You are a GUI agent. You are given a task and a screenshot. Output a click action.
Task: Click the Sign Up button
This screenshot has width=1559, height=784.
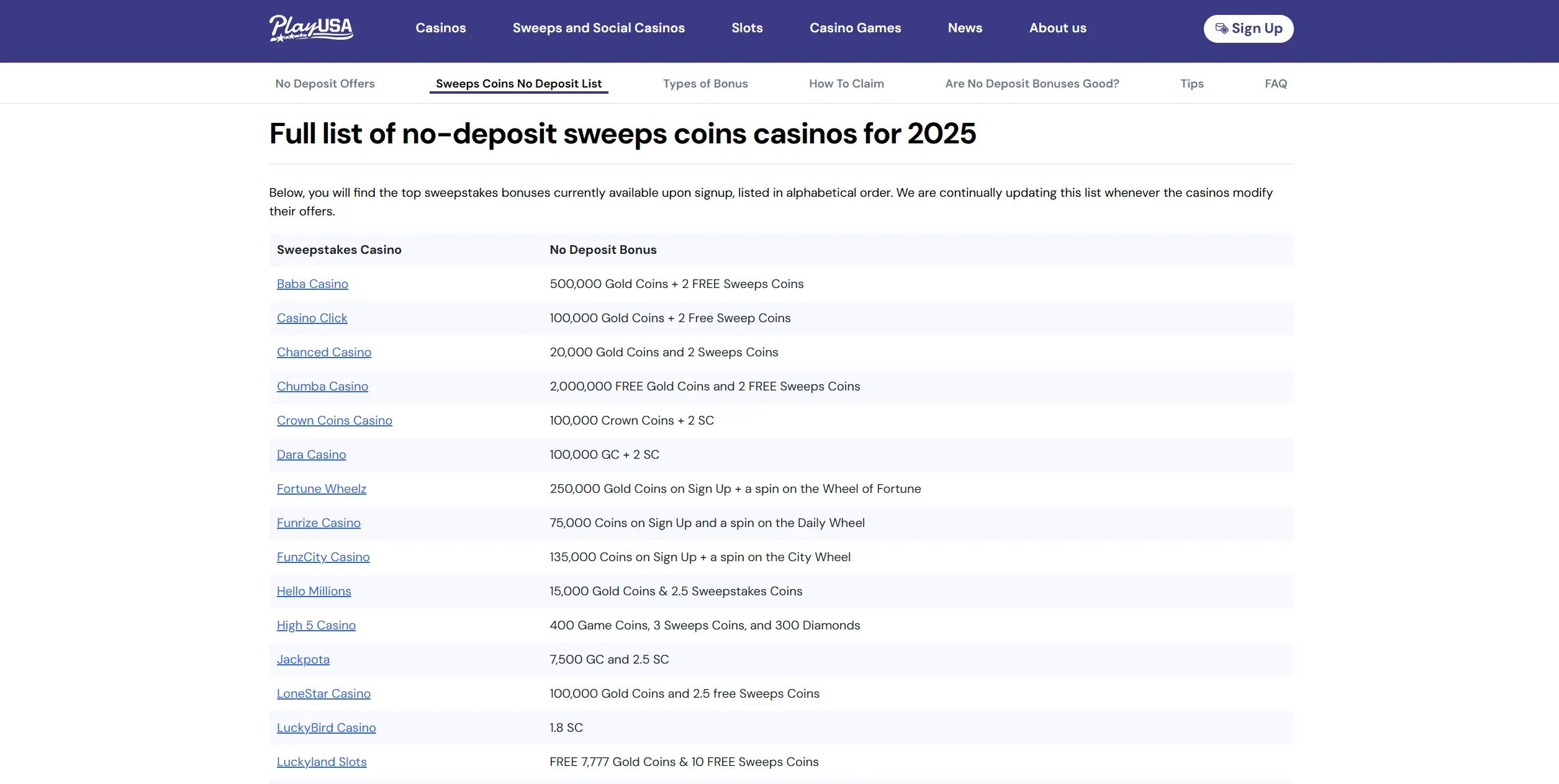pyautogui.click(x=1249, y=29)
